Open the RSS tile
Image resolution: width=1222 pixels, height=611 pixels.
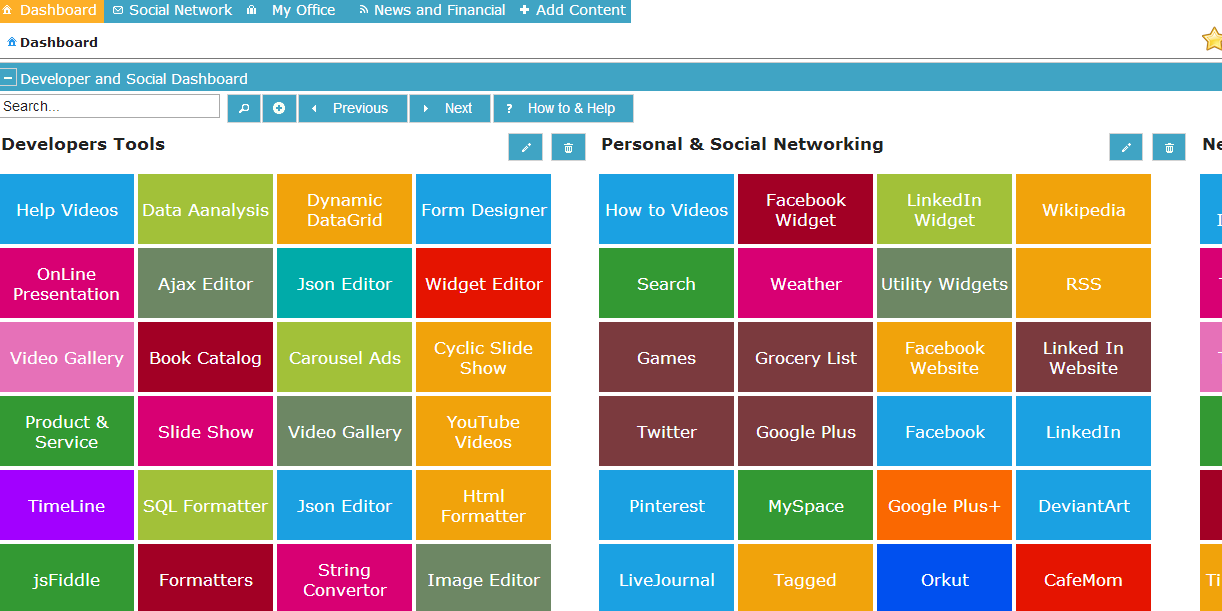point(1083,283)
